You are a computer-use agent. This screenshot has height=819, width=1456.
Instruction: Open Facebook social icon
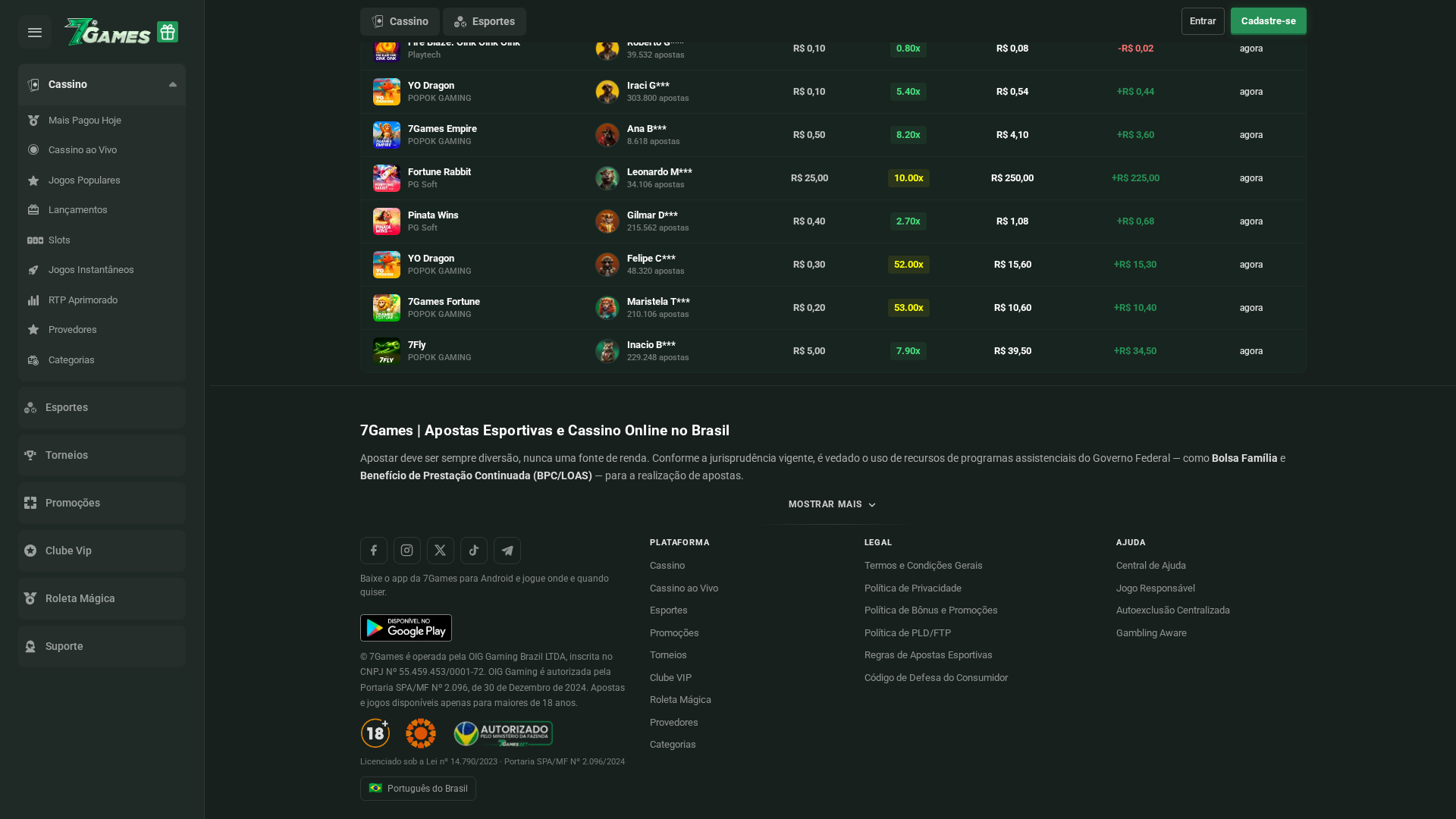point(374,551)
